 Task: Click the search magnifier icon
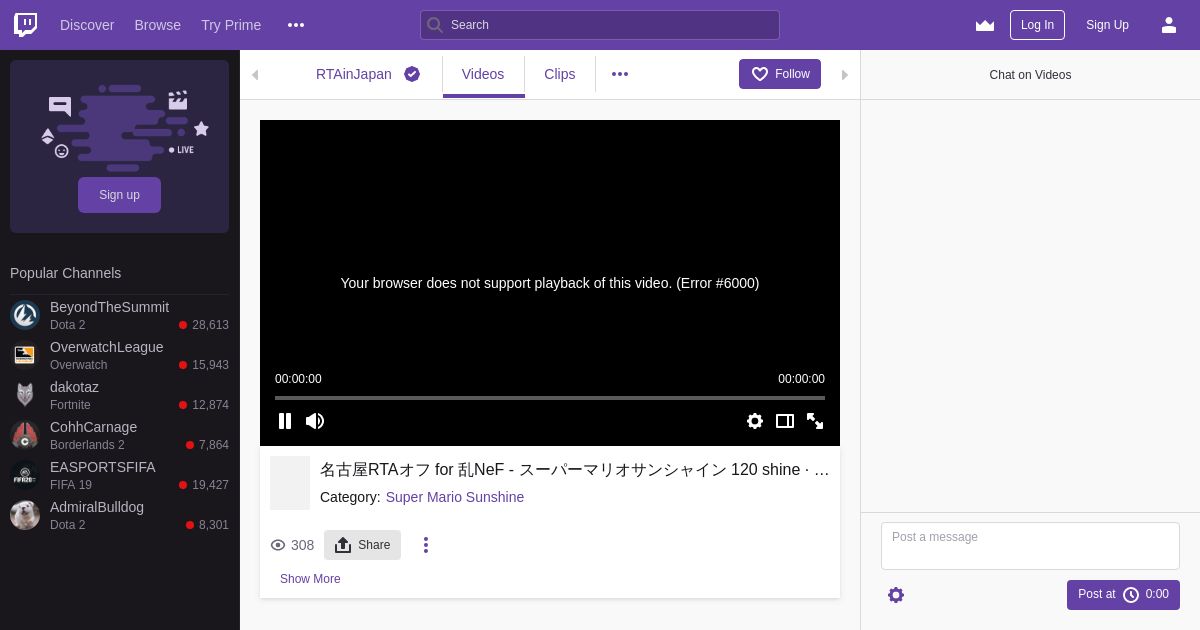click(x=435, y=25)
